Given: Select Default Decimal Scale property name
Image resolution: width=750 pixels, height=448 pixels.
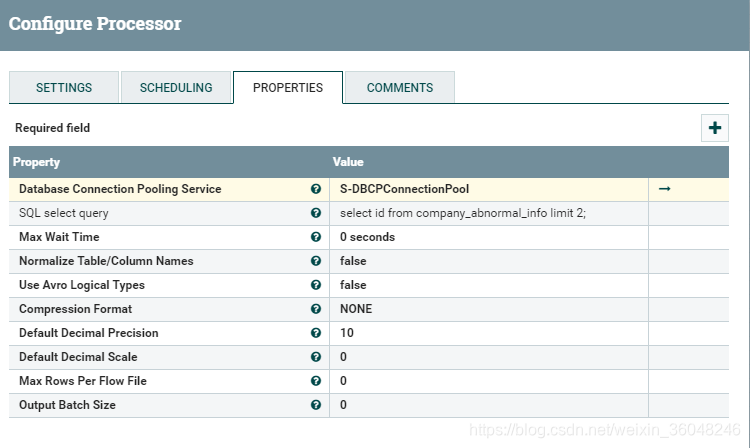Looking at the screenshot, I should [78, 357].
